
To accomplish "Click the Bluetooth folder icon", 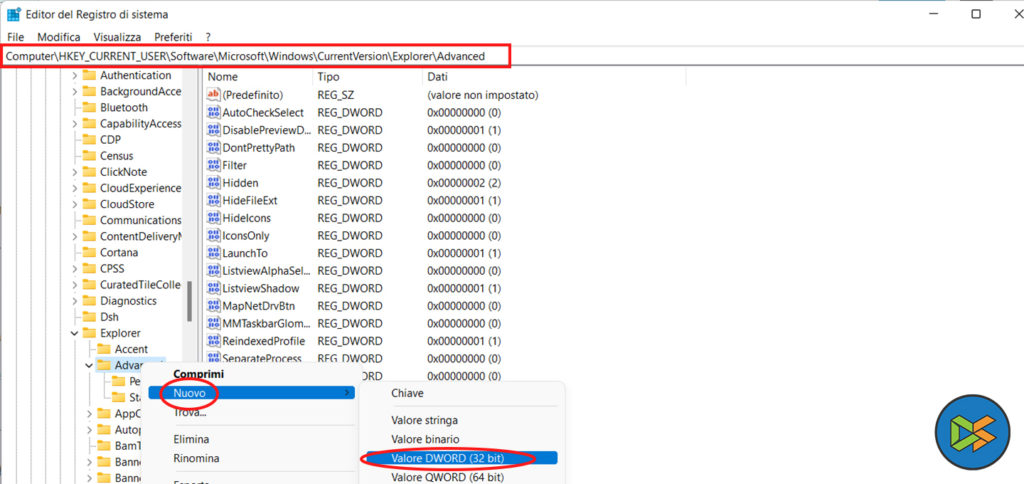I will pos(89,108).
